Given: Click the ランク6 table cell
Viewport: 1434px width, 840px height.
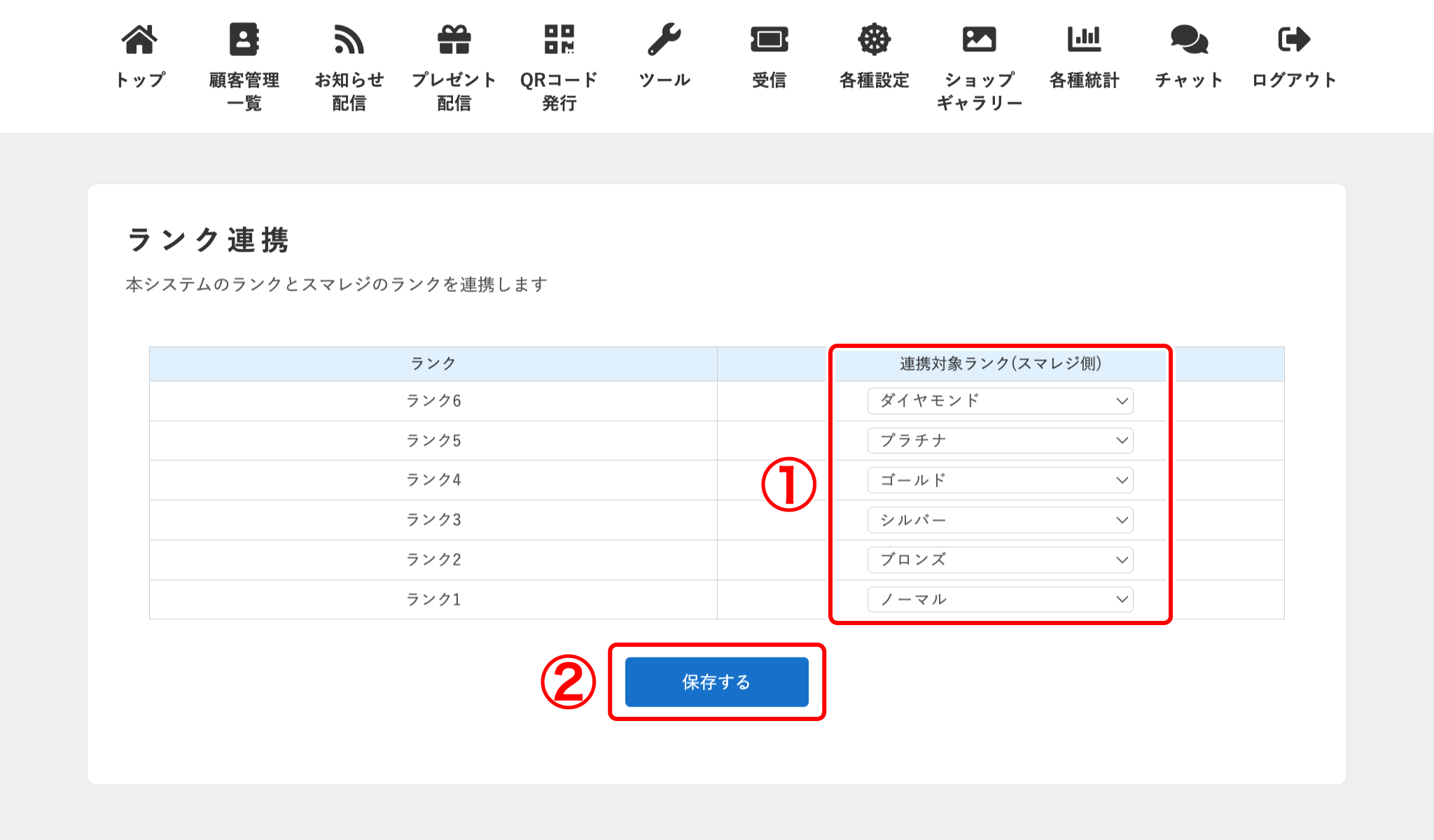Looking at the screenshot, I should 433,401.
